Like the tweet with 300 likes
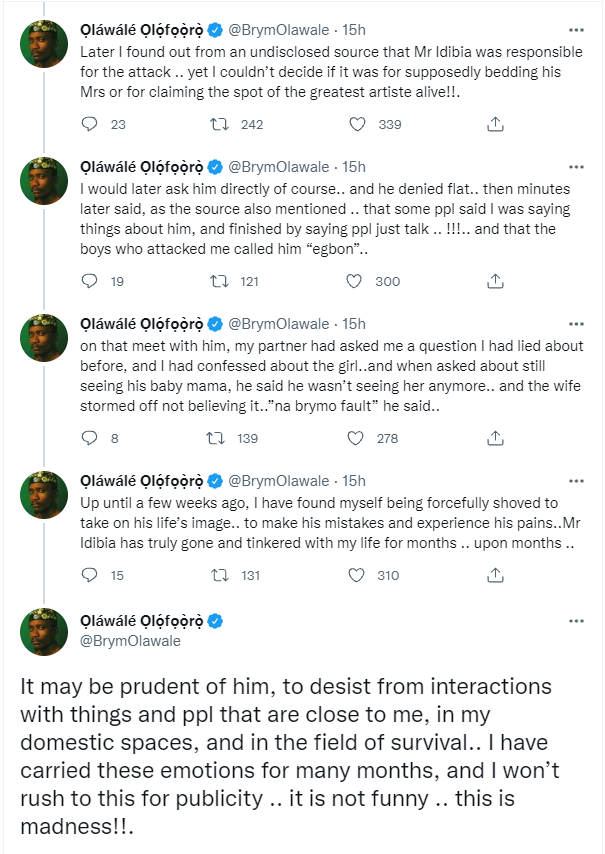 (354, 282)
